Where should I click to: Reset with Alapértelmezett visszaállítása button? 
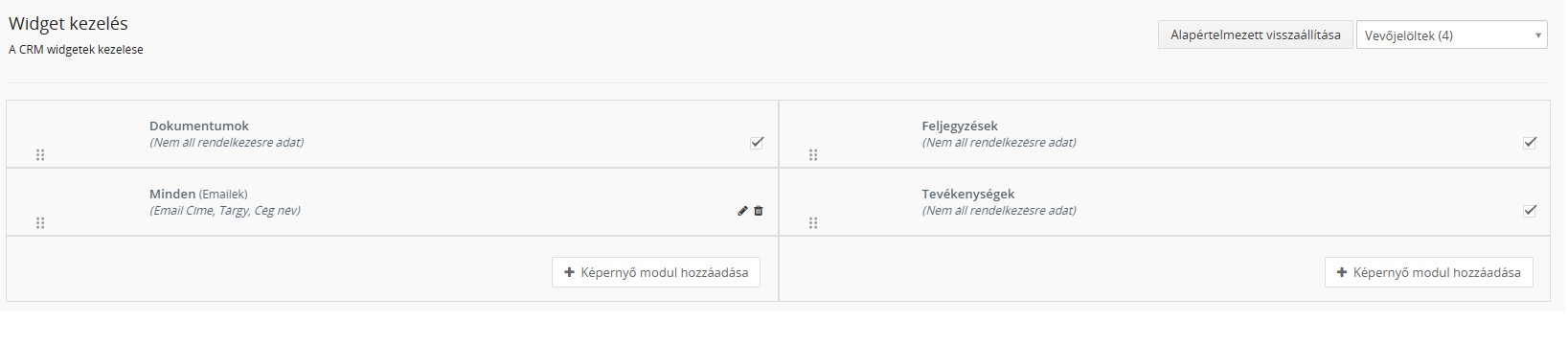1255,34
